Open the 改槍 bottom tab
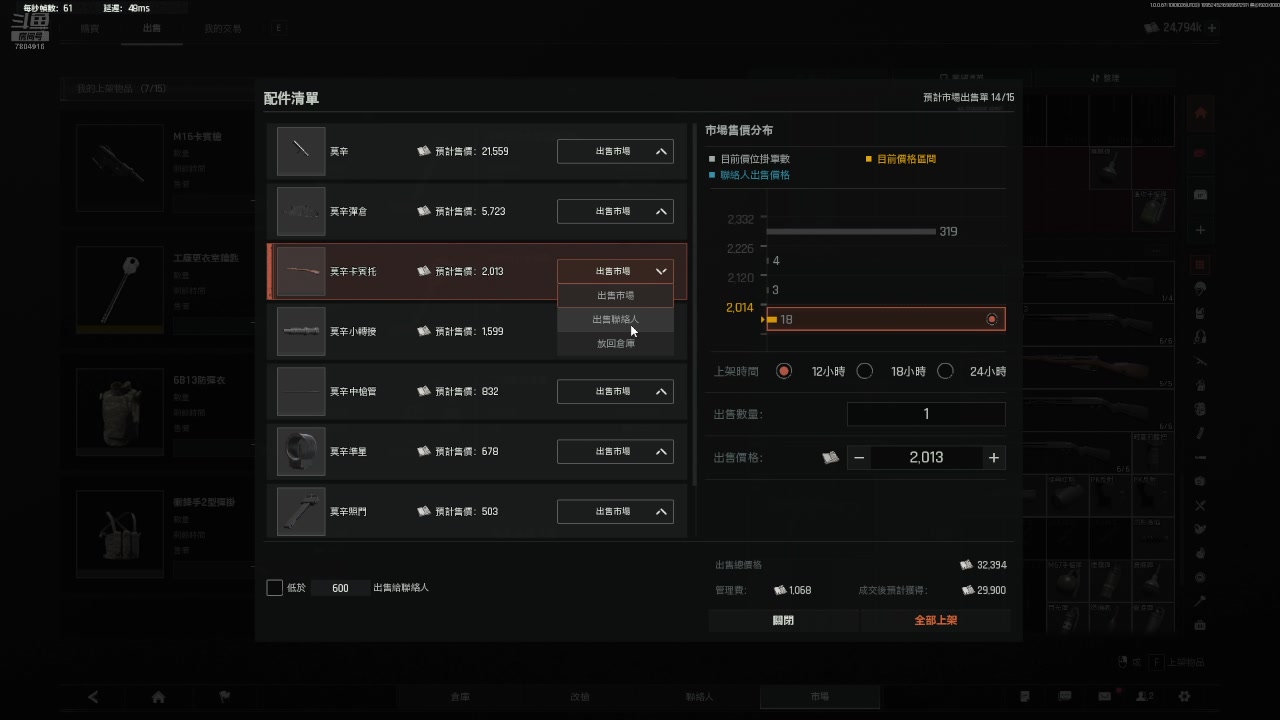Image resolution: width=1280 pixels, height=720 pixels. click(580, 696)
